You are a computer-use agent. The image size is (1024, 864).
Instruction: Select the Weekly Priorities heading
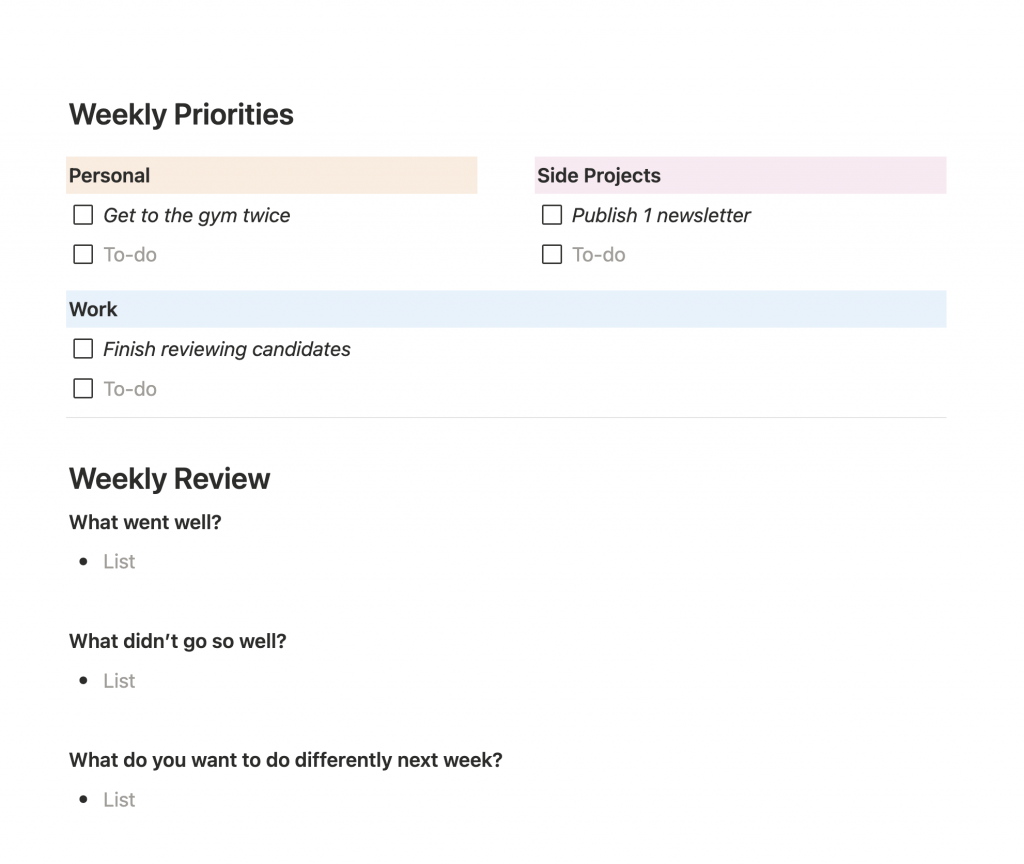point(182,114)
